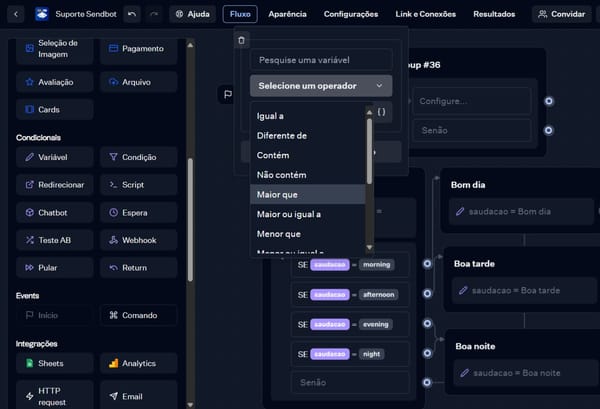Add an Arquivo block
This screenshot has width=600, height=409.
pos(139,82)
